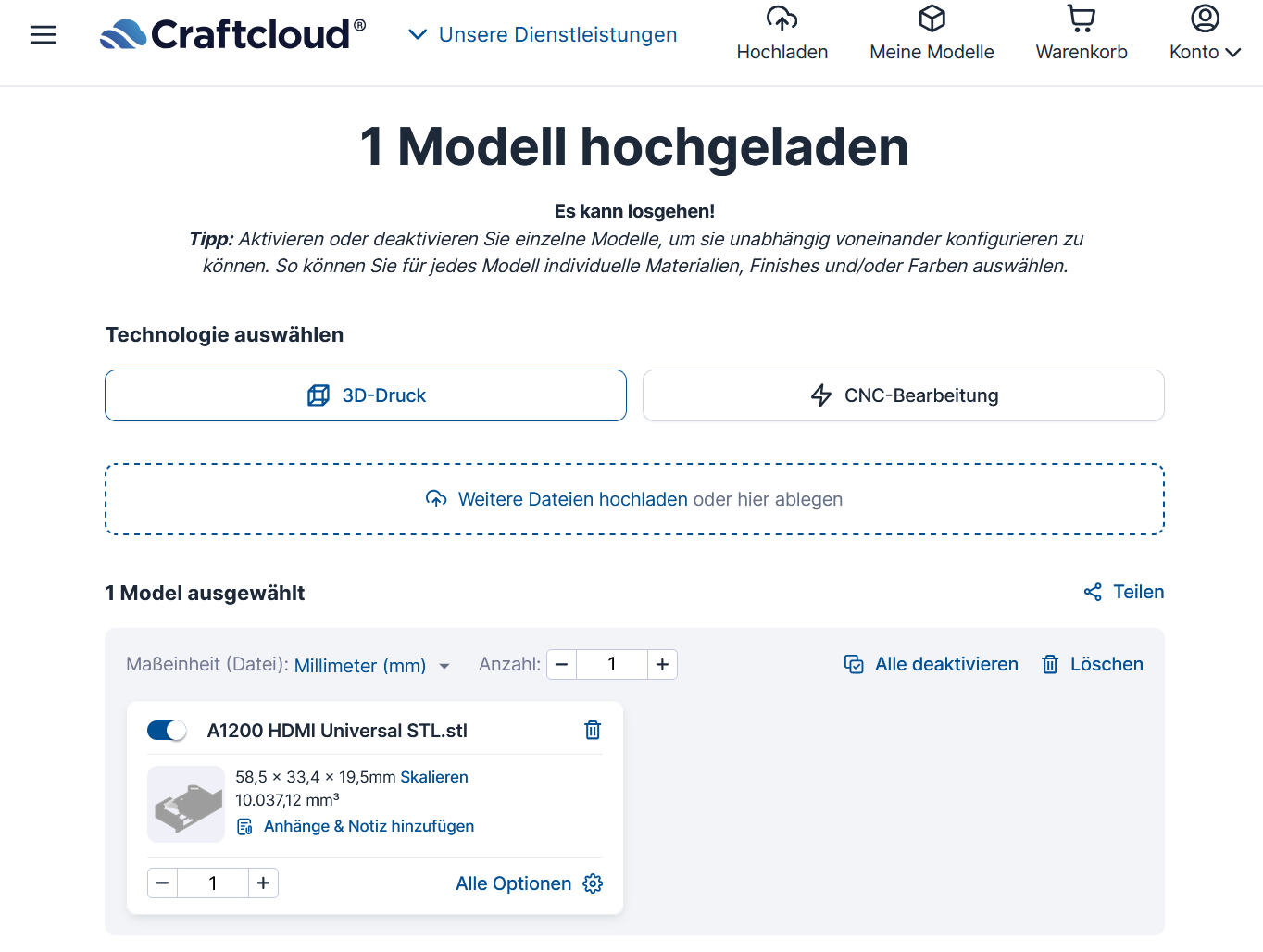
Task: Click Alle deaktivieren to deactivate all models
Action: (x=932, y=664)
